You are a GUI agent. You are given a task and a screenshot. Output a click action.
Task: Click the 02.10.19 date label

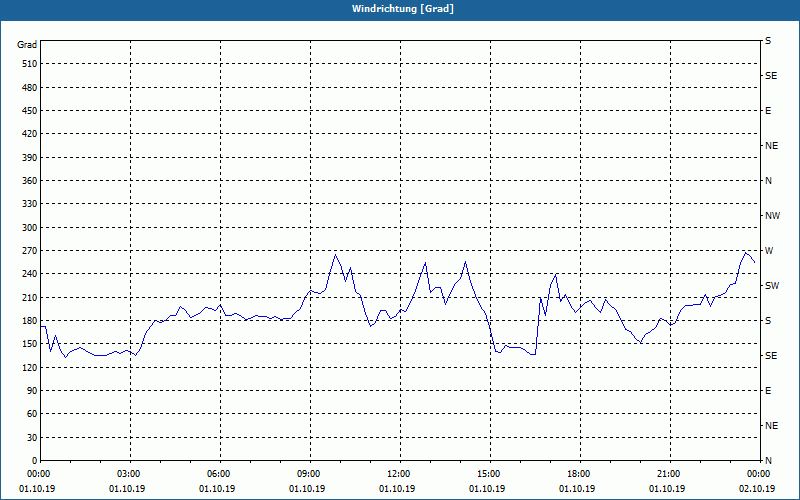[757, 489]
